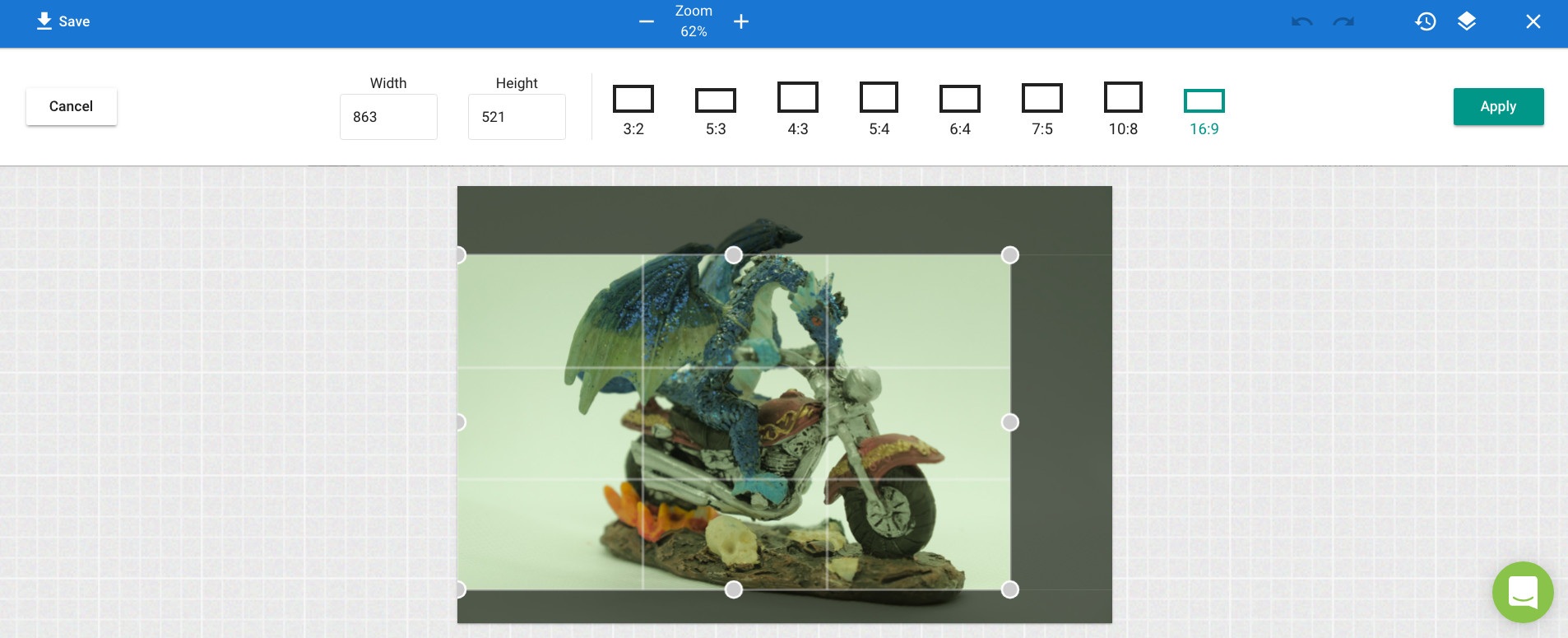The height and width of the screenshot is (638, 1568).
Task: Click the undo arrow icon
Action: coord(1301,21)
